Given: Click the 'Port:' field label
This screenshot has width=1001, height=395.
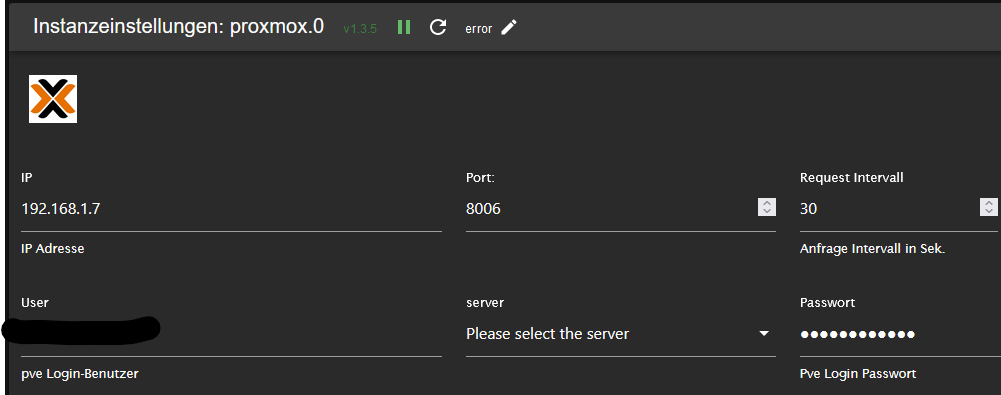Looking at the screenshot, I should (x=481, y=178).
